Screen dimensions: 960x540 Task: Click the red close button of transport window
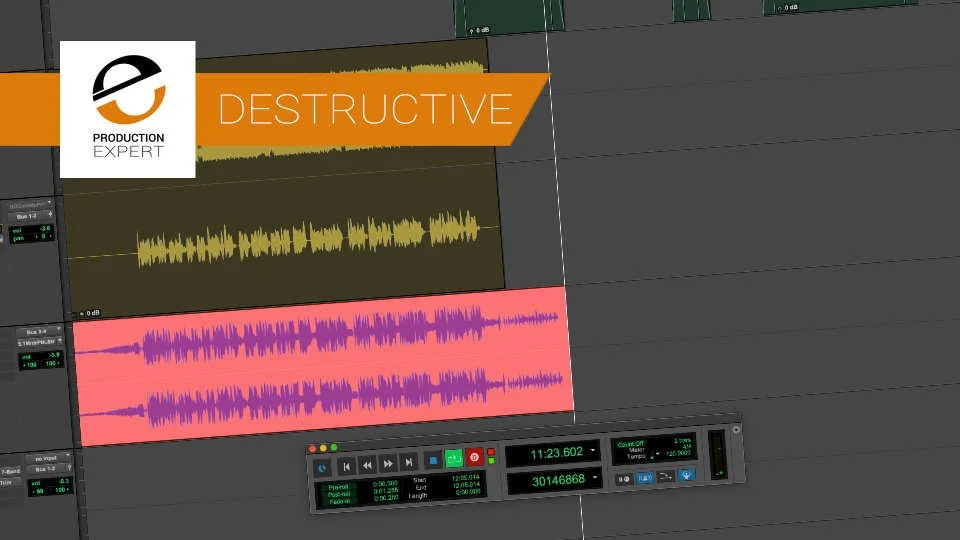312,449
